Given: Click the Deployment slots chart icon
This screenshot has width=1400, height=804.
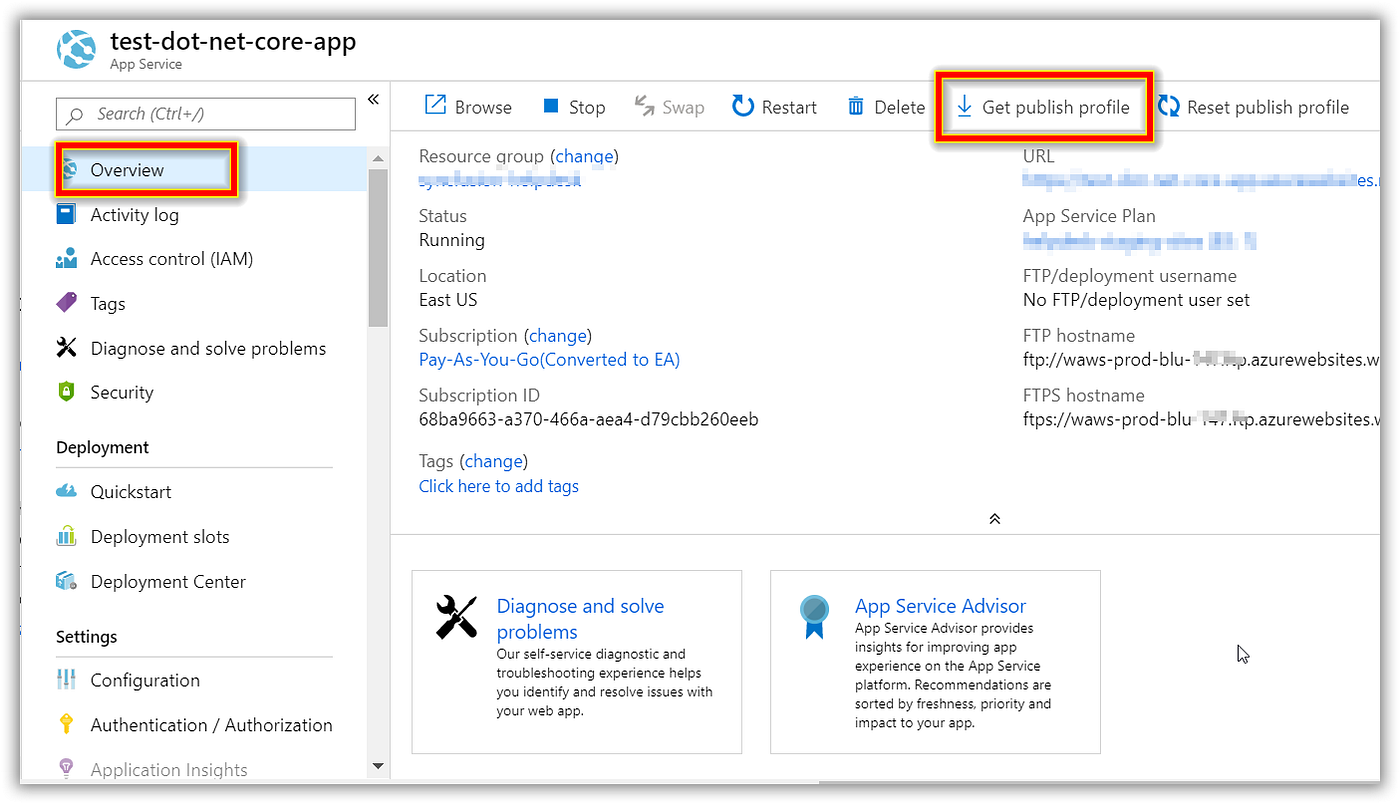Looking at the screenshot, I should pos(66,536).
